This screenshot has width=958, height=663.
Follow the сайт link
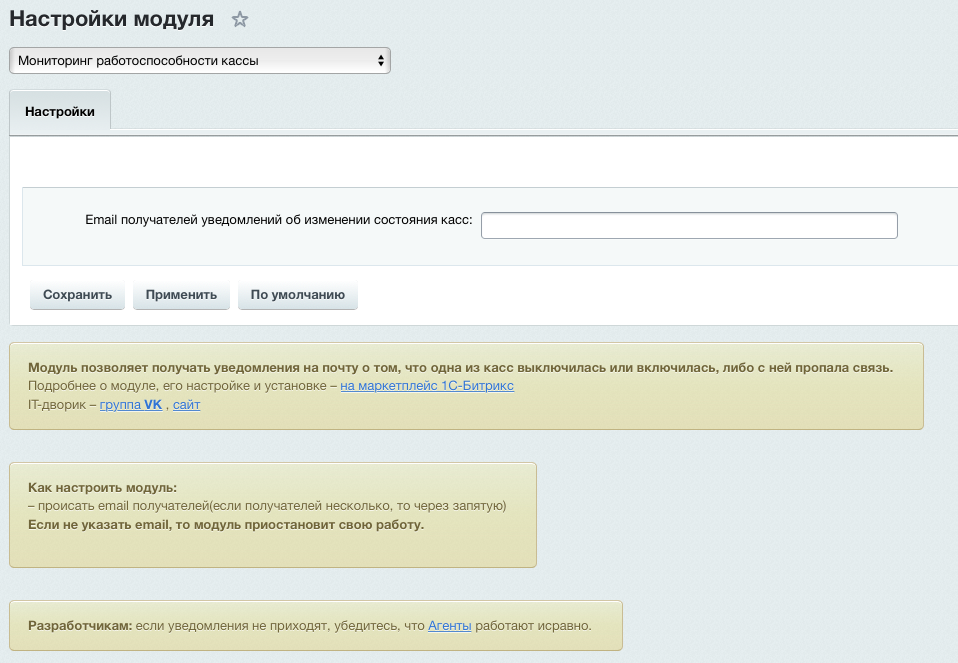(186, 405)
